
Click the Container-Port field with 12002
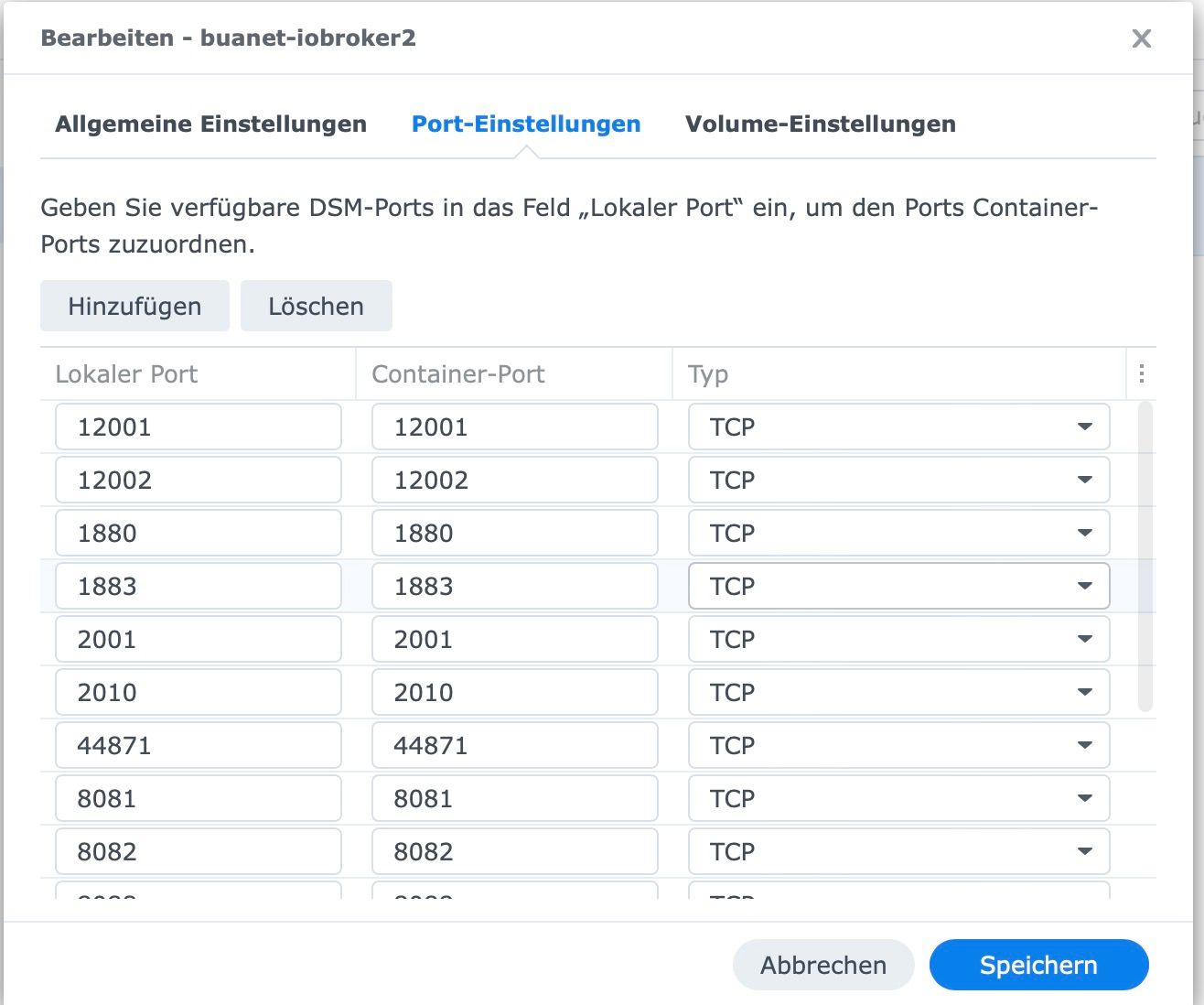coord(514,481)
